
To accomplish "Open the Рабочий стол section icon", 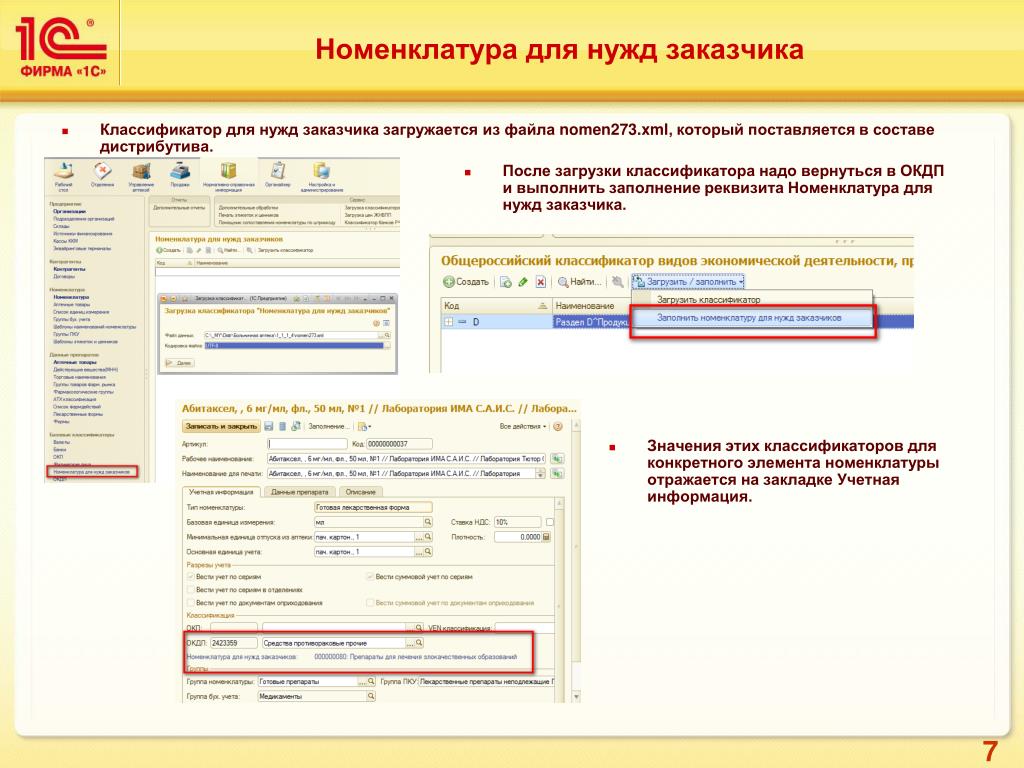I will coord(63,171).
